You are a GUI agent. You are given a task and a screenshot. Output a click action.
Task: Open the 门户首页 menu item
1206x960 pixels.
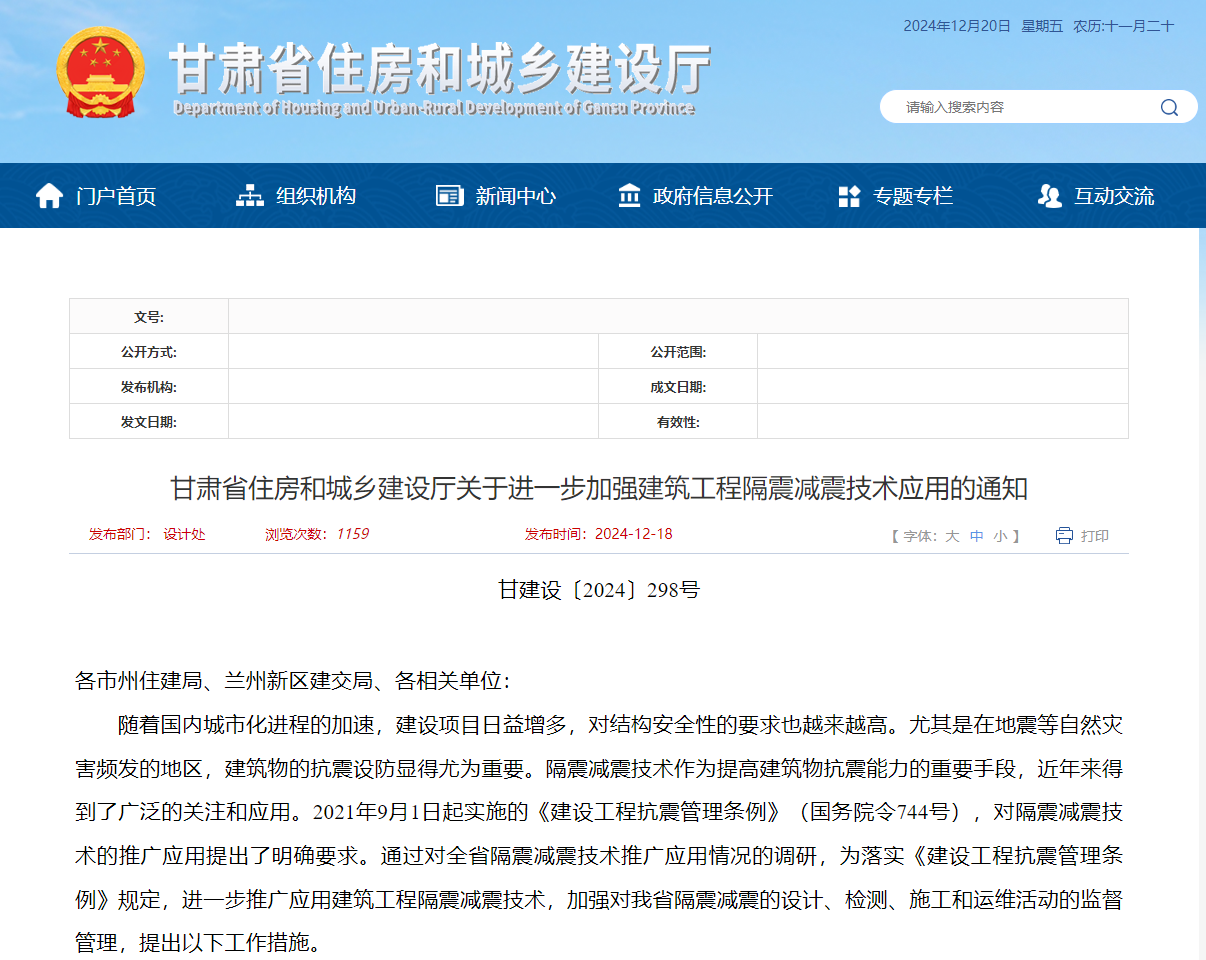116,196
